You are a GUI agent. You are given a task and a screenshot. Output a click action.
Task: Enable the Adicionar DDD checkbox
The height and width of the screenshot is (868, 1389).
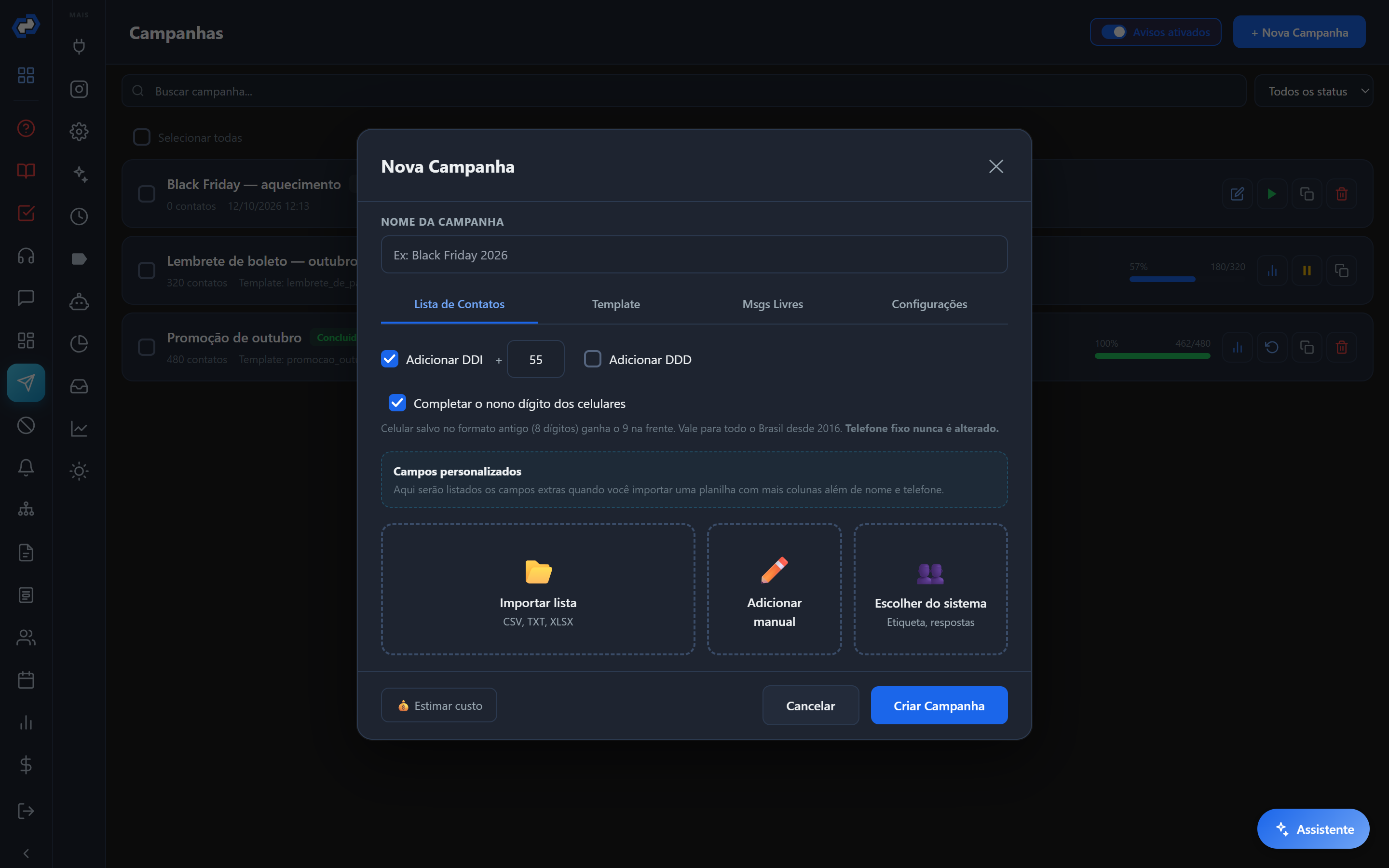(592, 359)
